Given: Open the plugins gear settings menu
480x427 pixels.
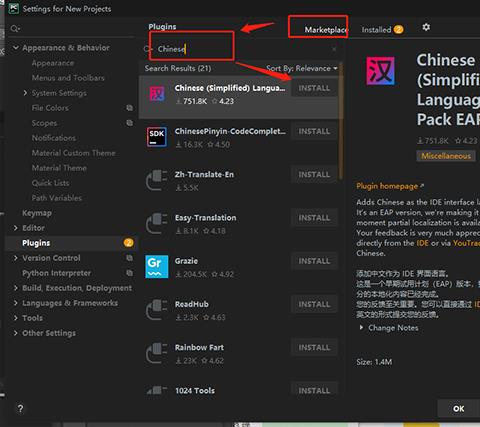Looking at the screenshot, I should [x=426, y=27].
